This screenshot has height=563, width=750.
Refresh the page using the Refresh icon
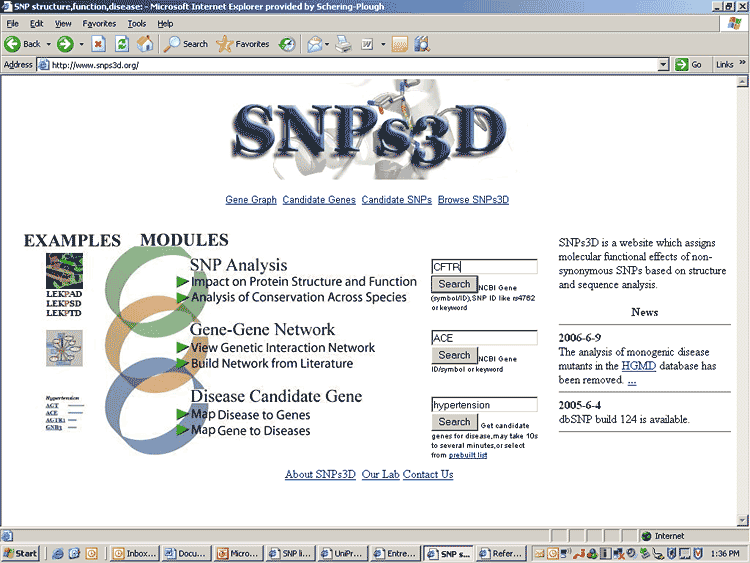(x=122, y=44)
